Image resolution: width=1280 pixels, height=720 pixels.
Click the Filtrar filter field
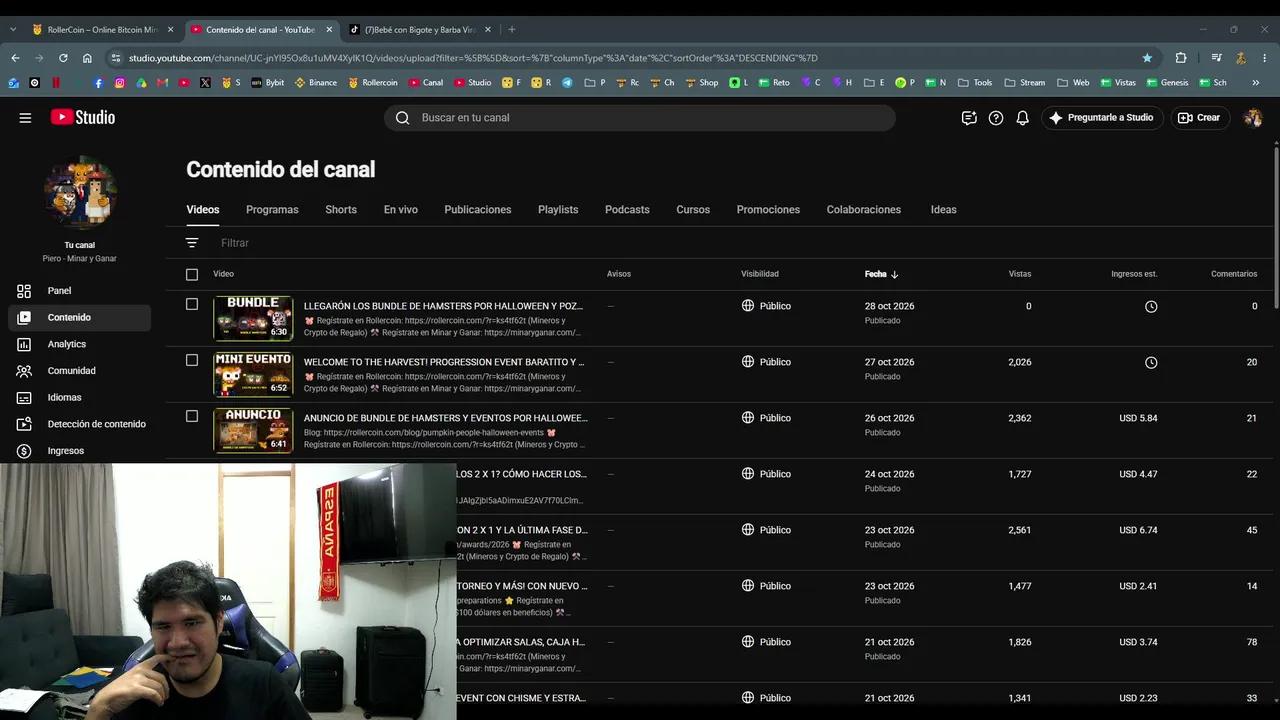tap(235, 243)
